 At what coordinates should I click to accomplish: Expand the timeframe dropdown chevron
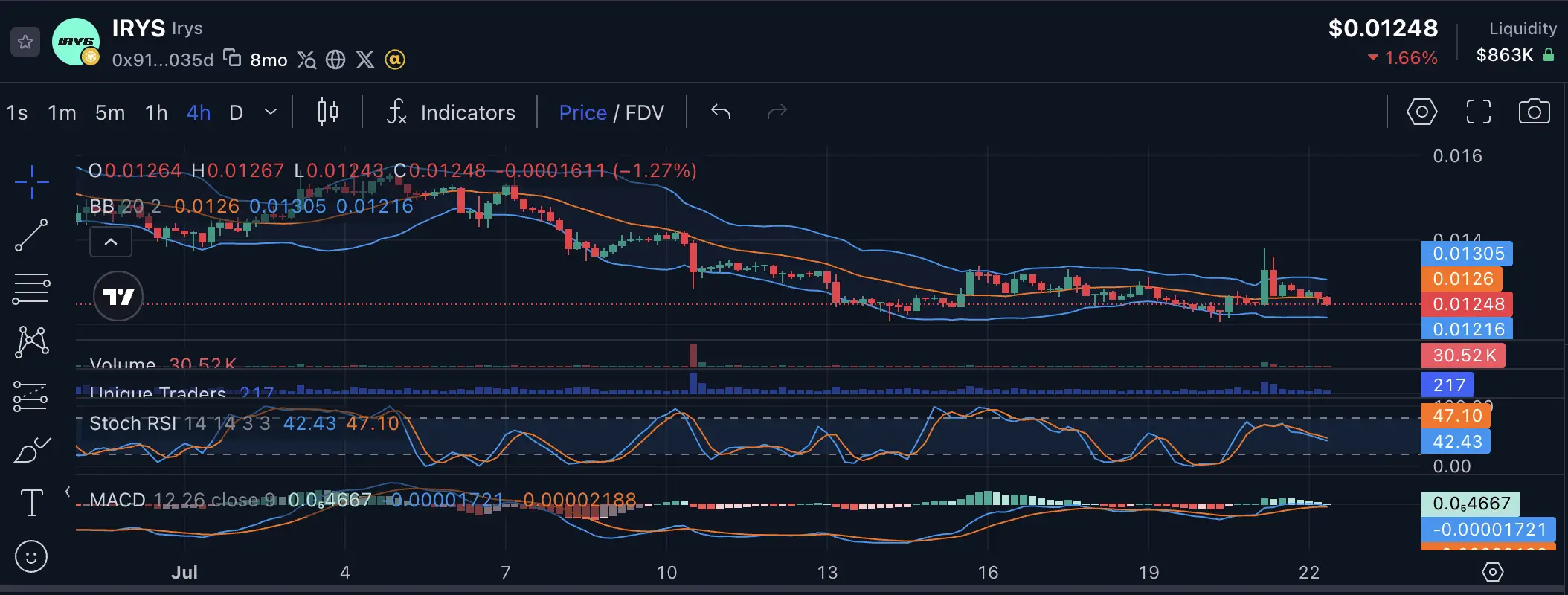click(x=271, y=112)
